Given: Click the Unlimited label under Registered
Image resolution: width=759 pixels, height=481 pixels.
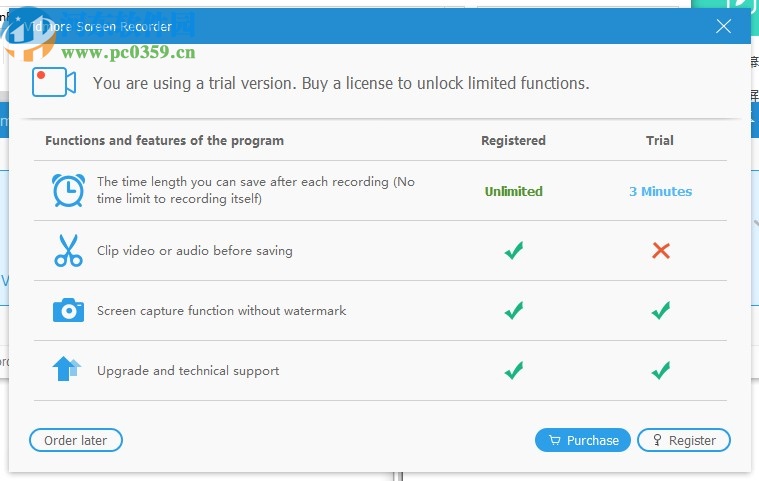Looking at the screenshot, I should pyautogui.click(x=514, y=191).
